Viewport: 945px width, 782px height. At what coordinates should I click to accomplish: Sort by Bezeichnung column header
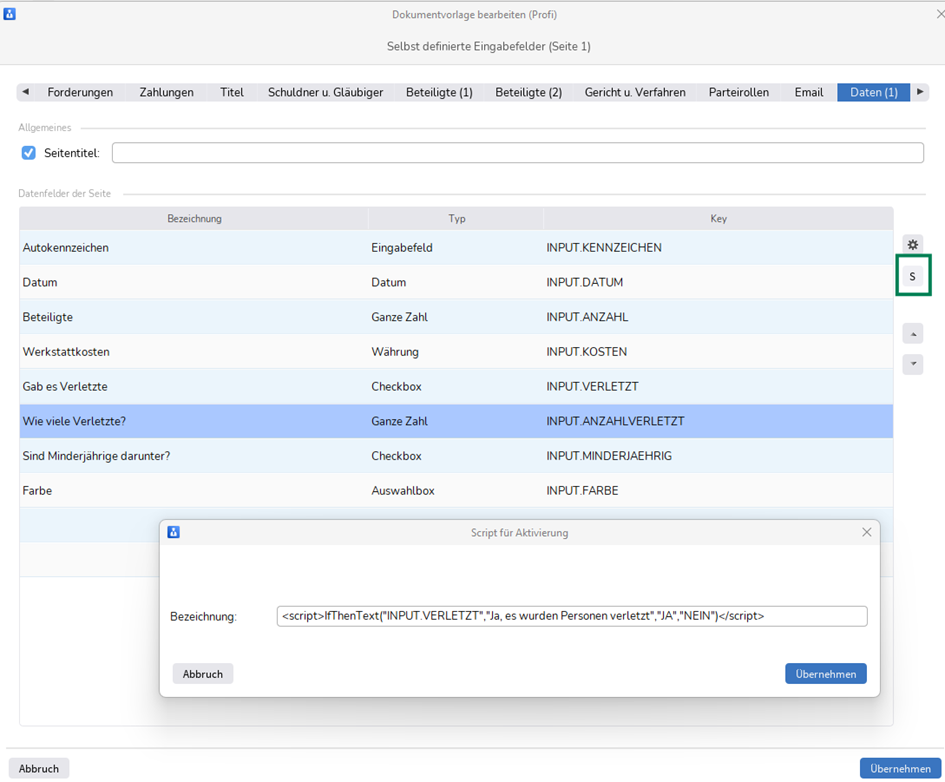point(194,218)
